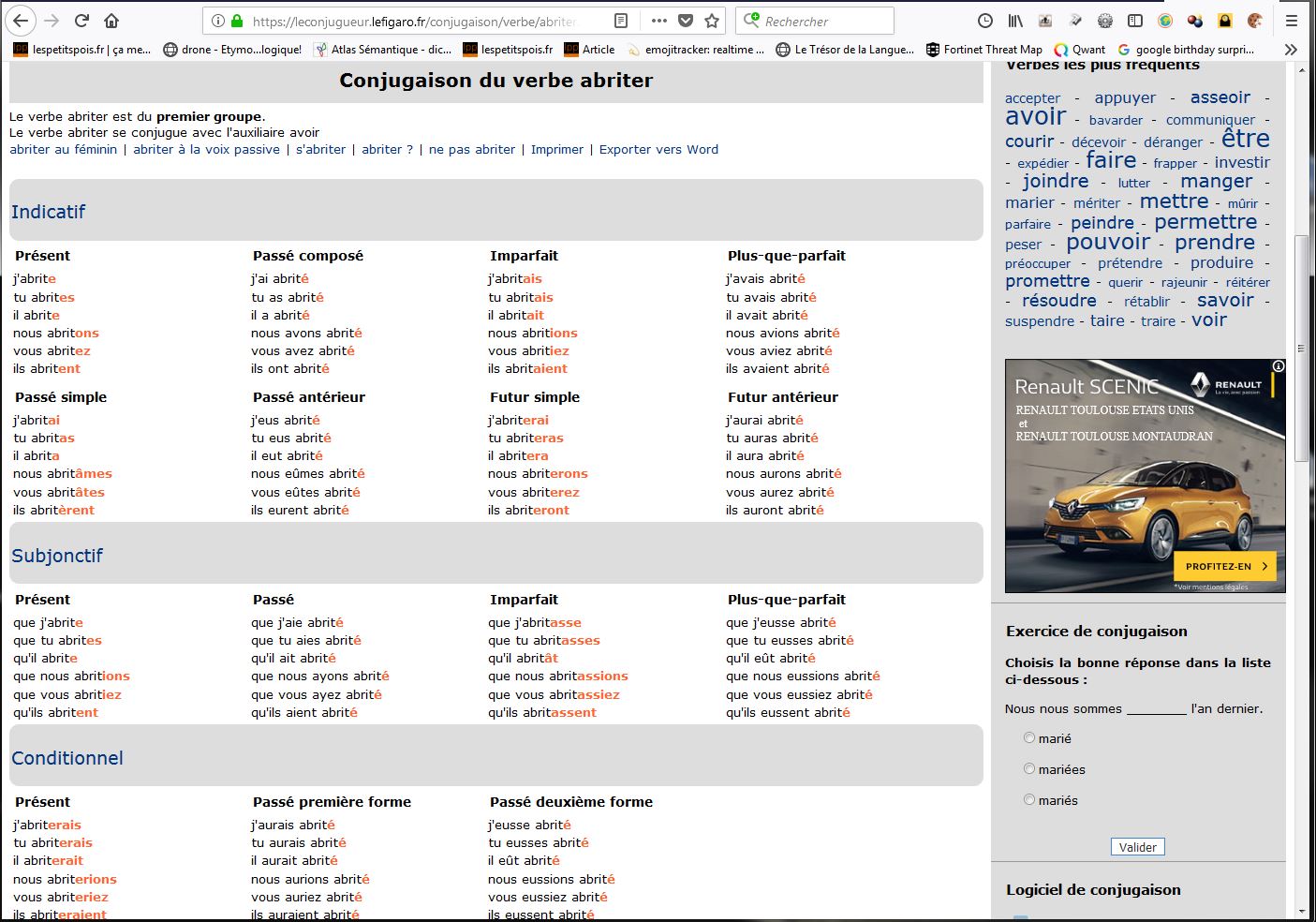The width and height of the screenshot is (1316, 922).
Task: Open 'Exporter vers Word' link
Action: (x=658, y=149)
